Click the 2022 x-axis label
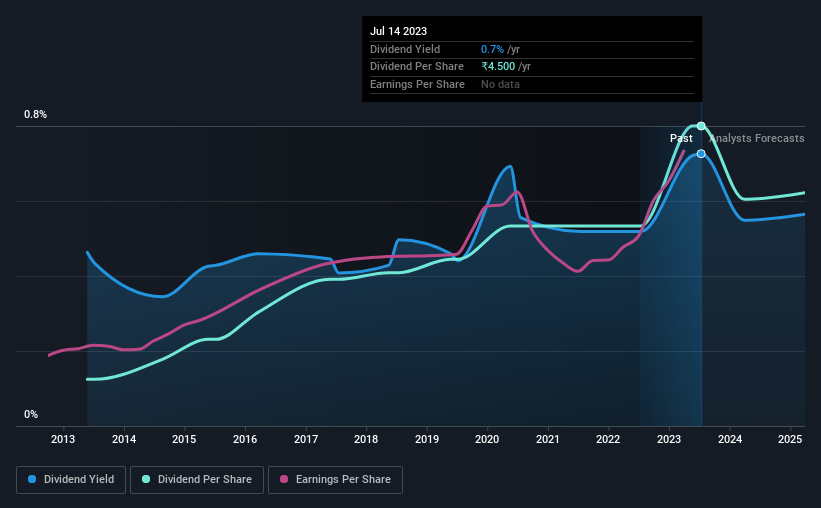This screenshot has height=508, width=821. point(608,439)
